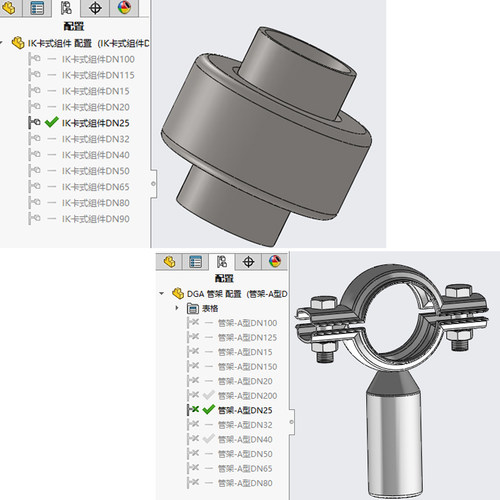The image size is (500, 500).
Task: Click the config icon beside IK-卡式组件DN50
Action: [x=34, y=171]
